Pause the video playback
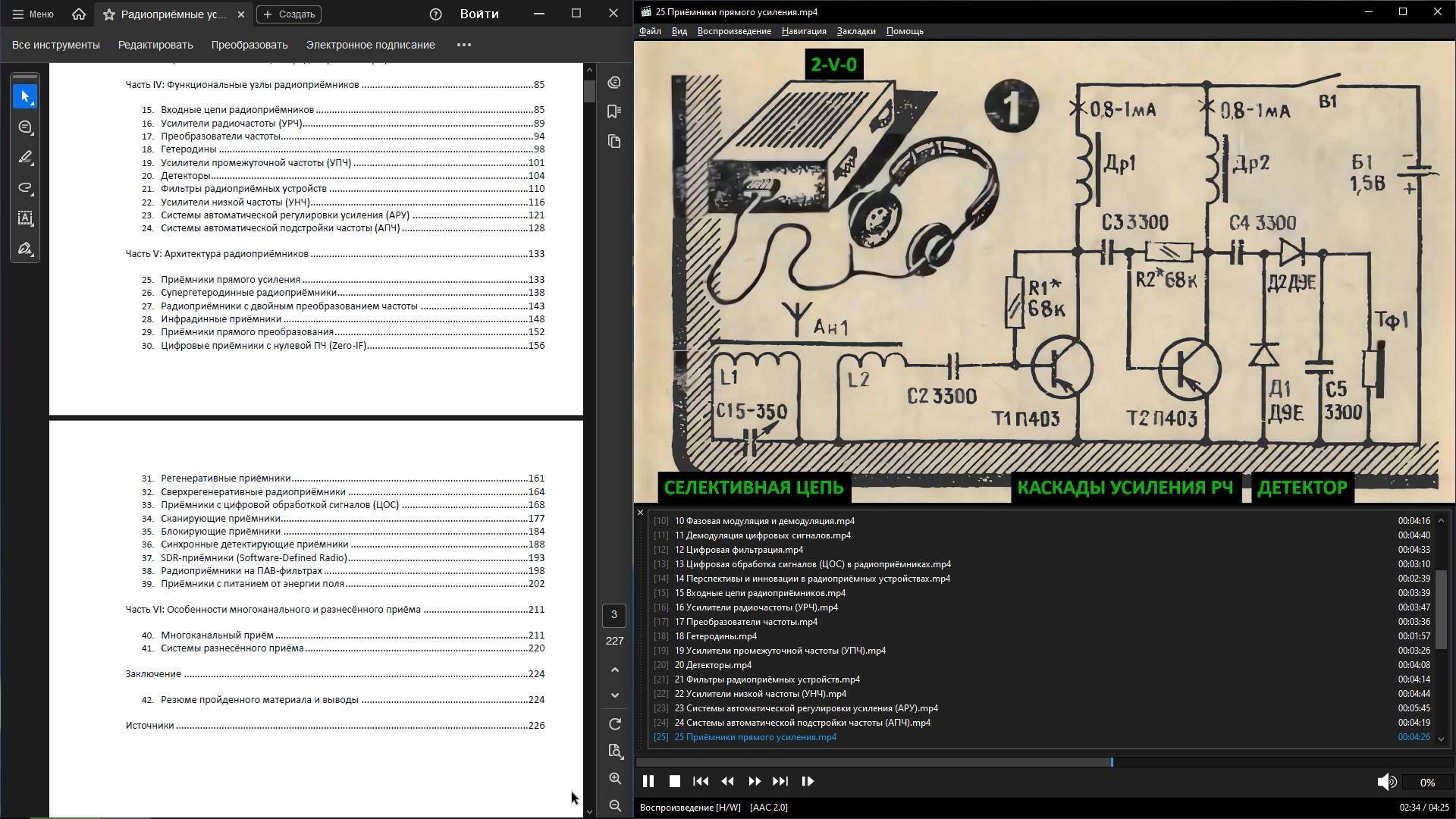Image resolution: width=1456 pixels, height=819 pixels. point(648,781)
